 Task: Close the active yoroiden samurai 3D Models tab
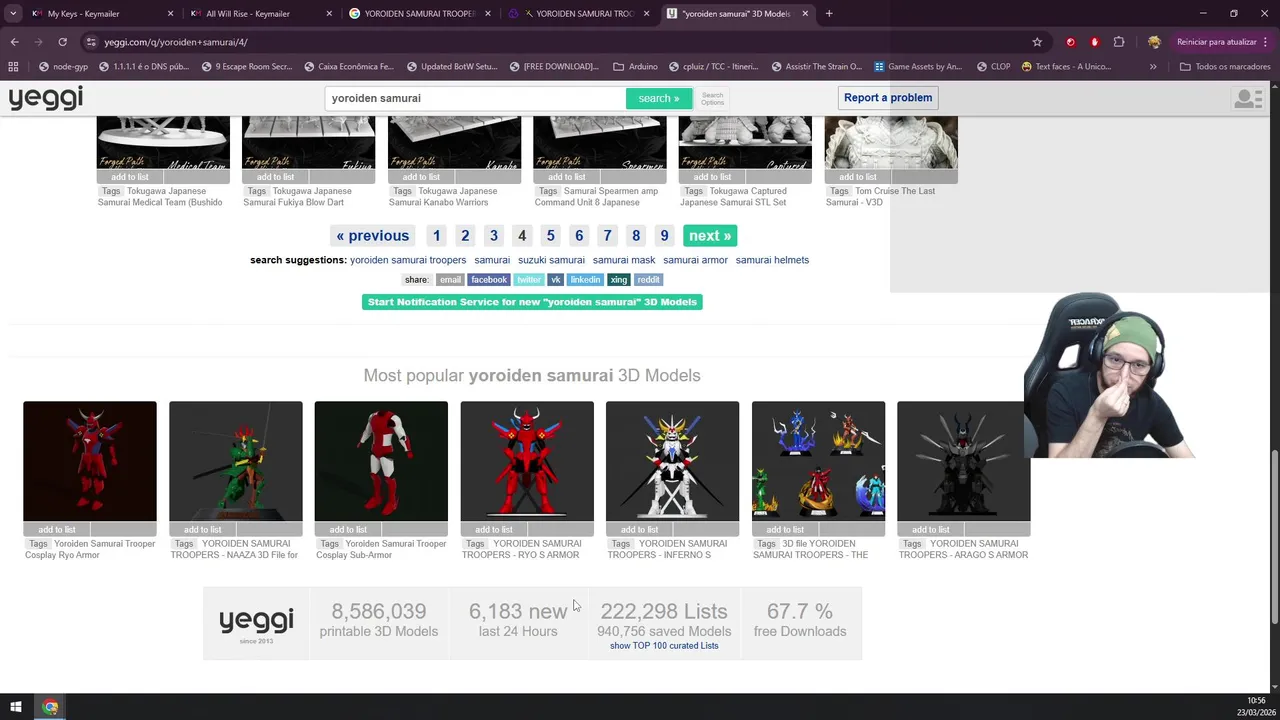[805, 14]
